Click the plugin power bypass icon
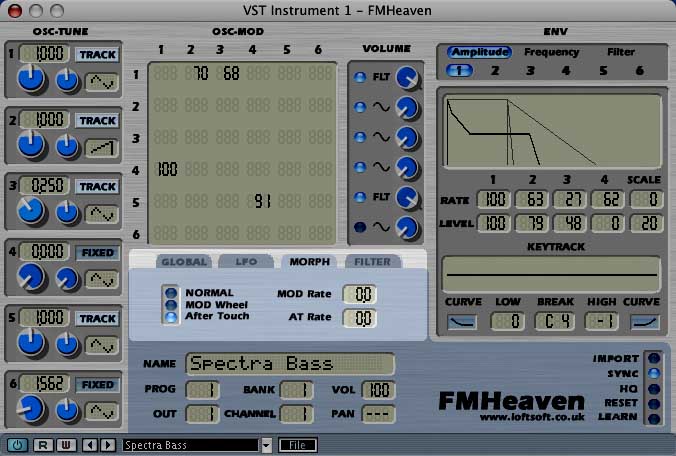 [17, 445]
